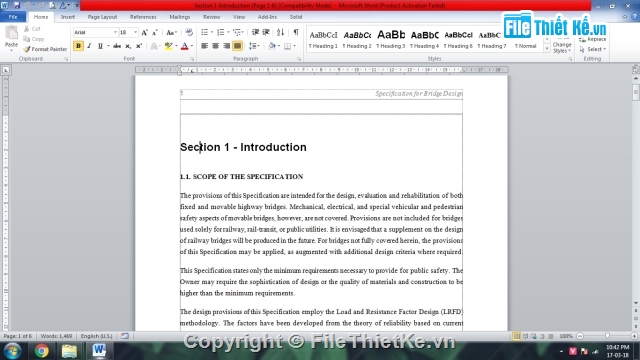Apply the Heading 1 style

coord(323,40)
